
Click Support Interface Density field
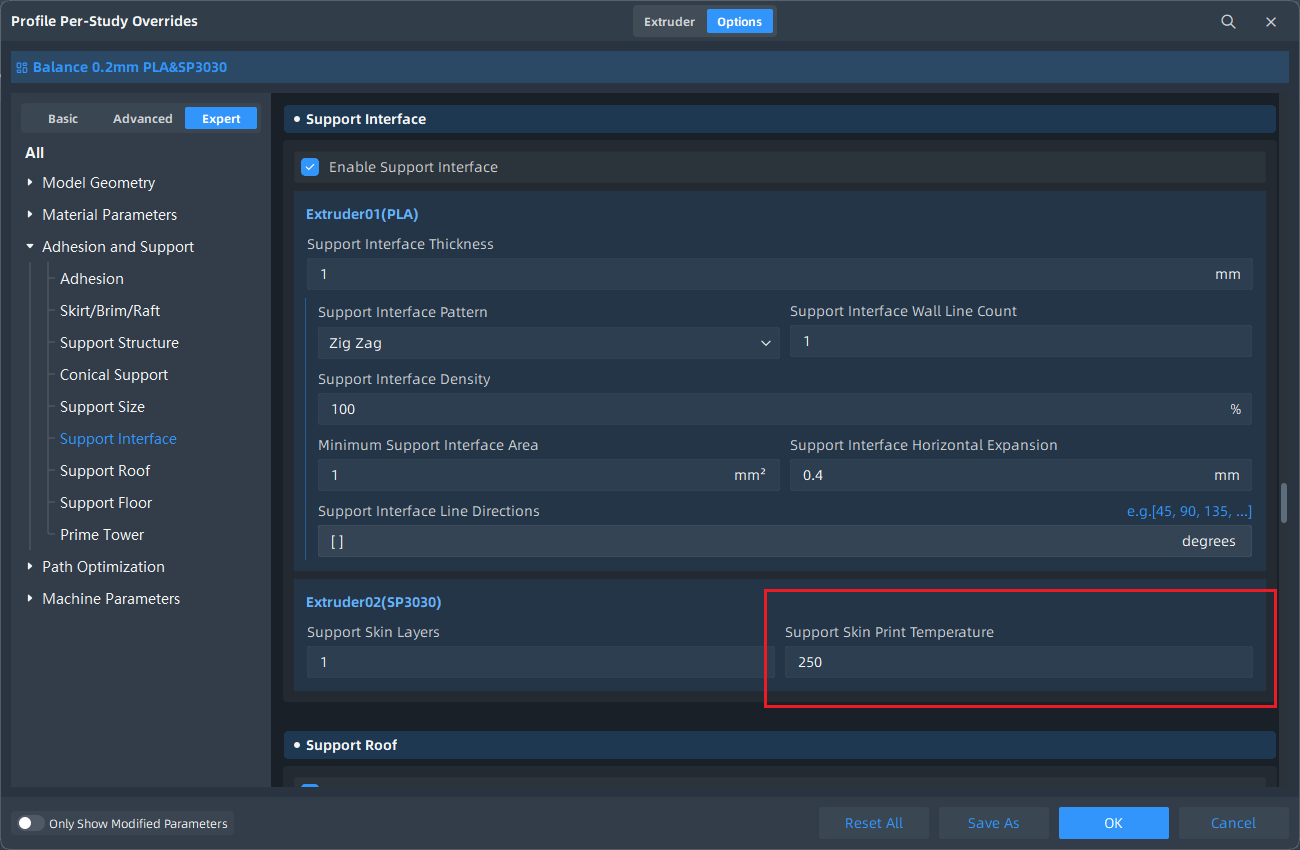pyautogui.click(x=784, y=408)
